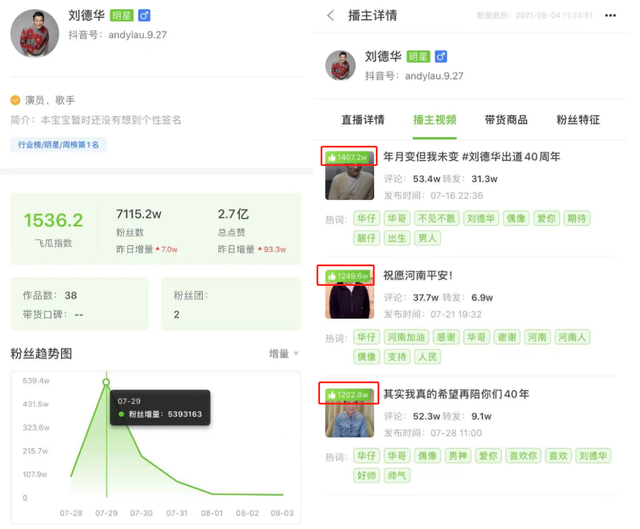Click the data update timestamp 2021-08-04
Screen dimensions: 640x529
tap(535, 16)
